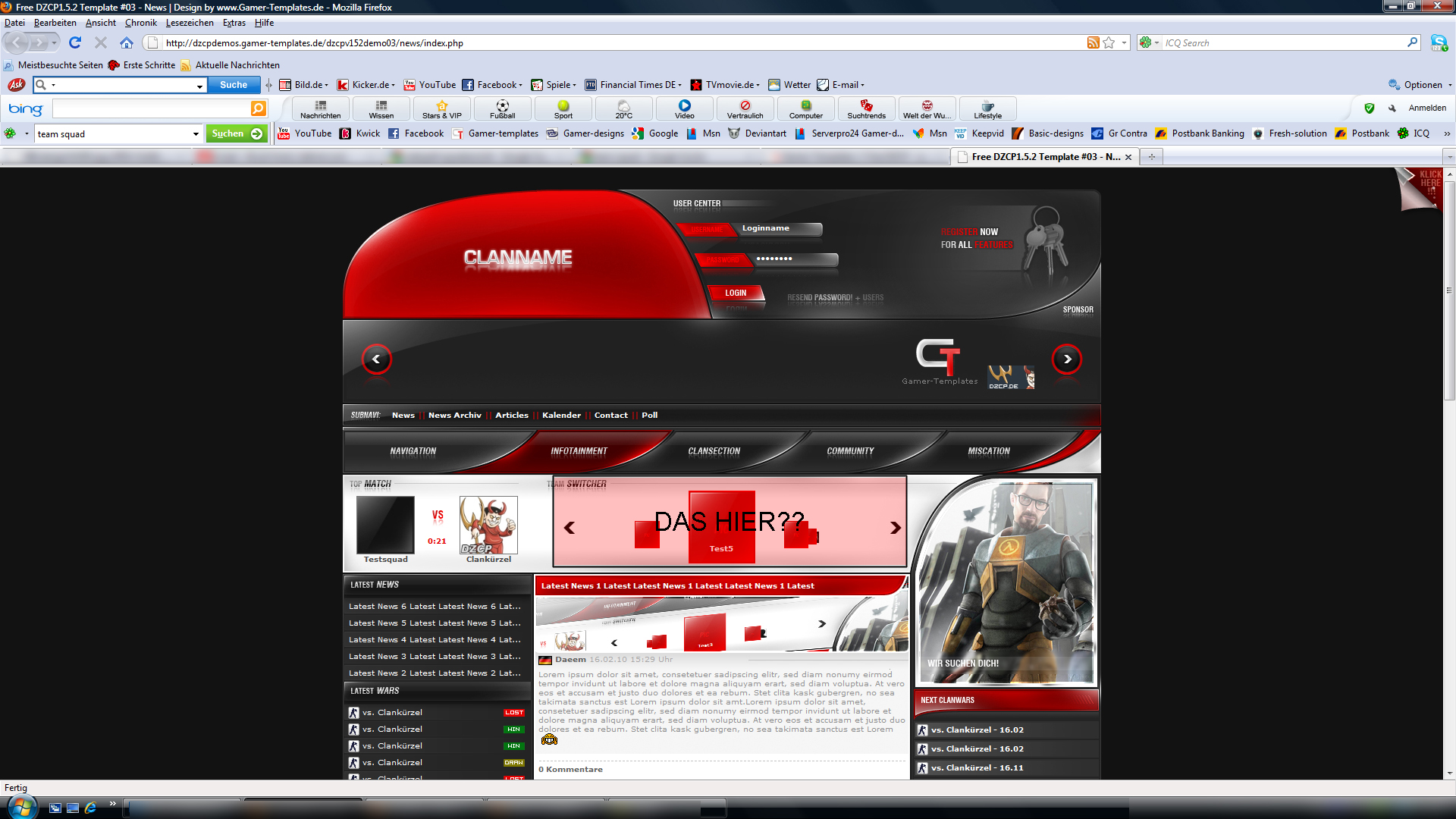Click the Gordon Freeman recruiting image
Screen dimensions: 1456x819
1006,582
